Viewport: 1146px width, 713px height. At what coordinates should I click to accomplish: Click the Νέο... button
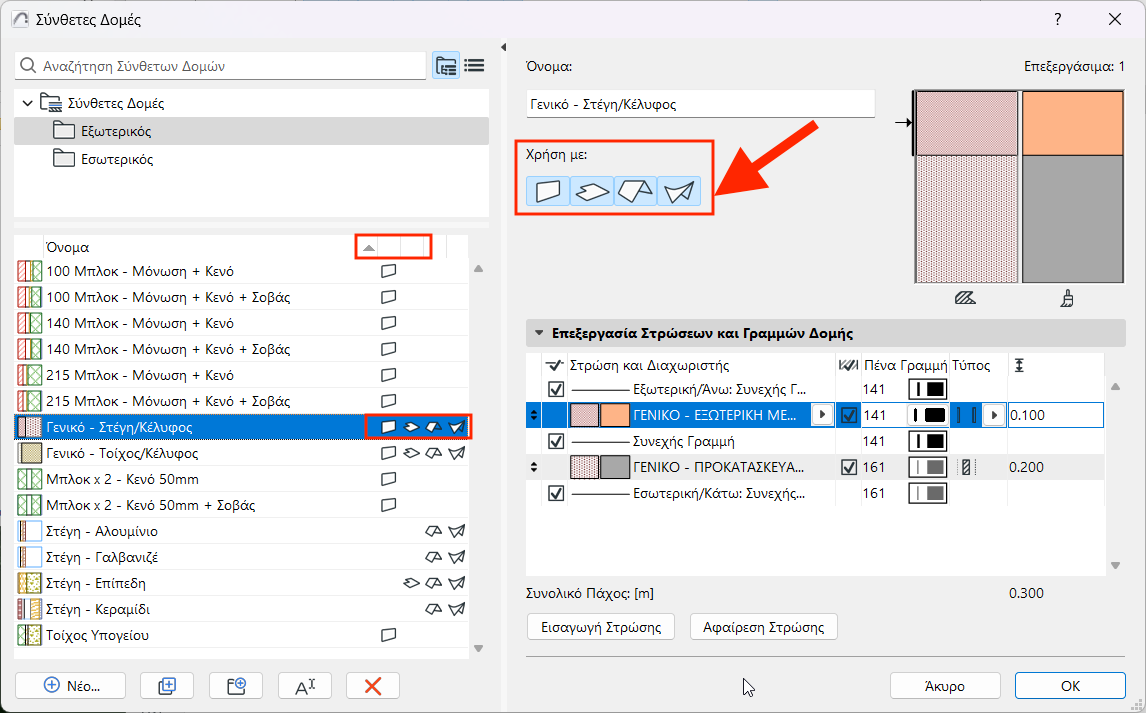70,686
